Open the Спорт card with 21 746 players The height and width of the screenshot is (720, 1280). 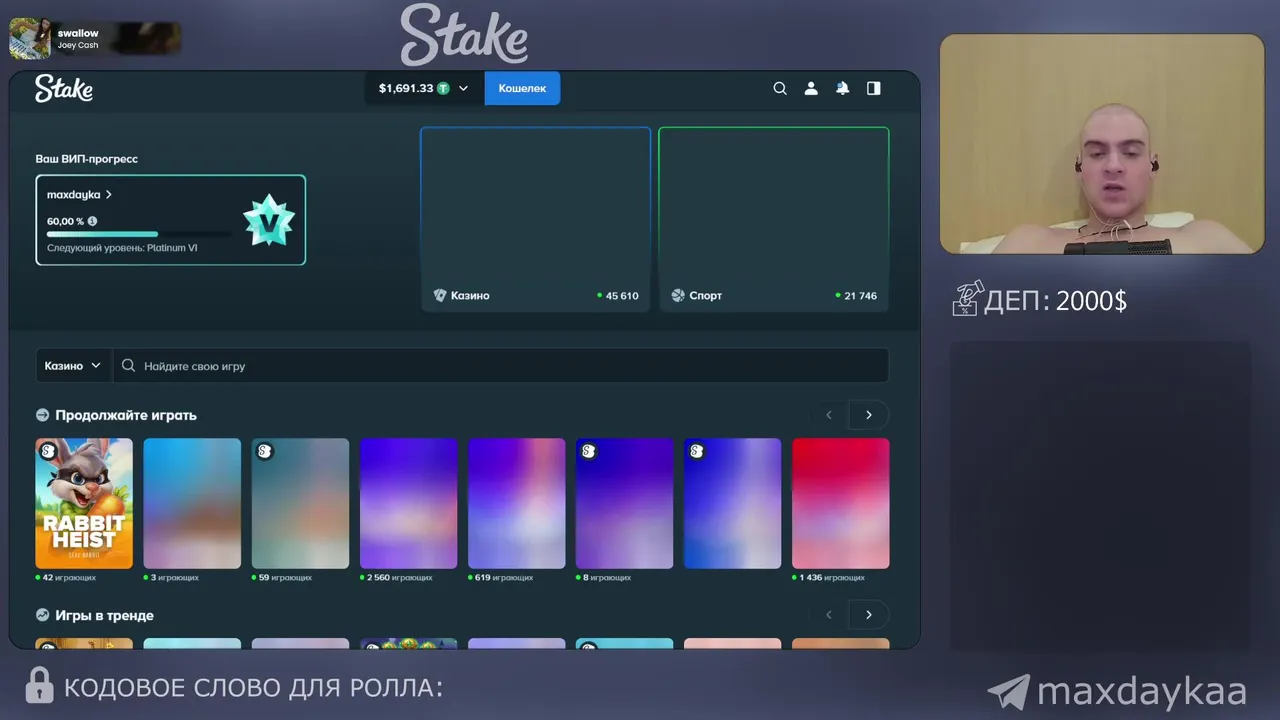coord(773,219)
